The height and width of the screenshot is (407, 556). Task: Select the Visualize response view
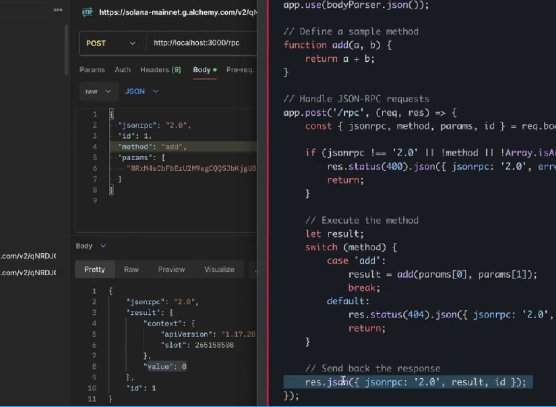click(x=219, y=269)
